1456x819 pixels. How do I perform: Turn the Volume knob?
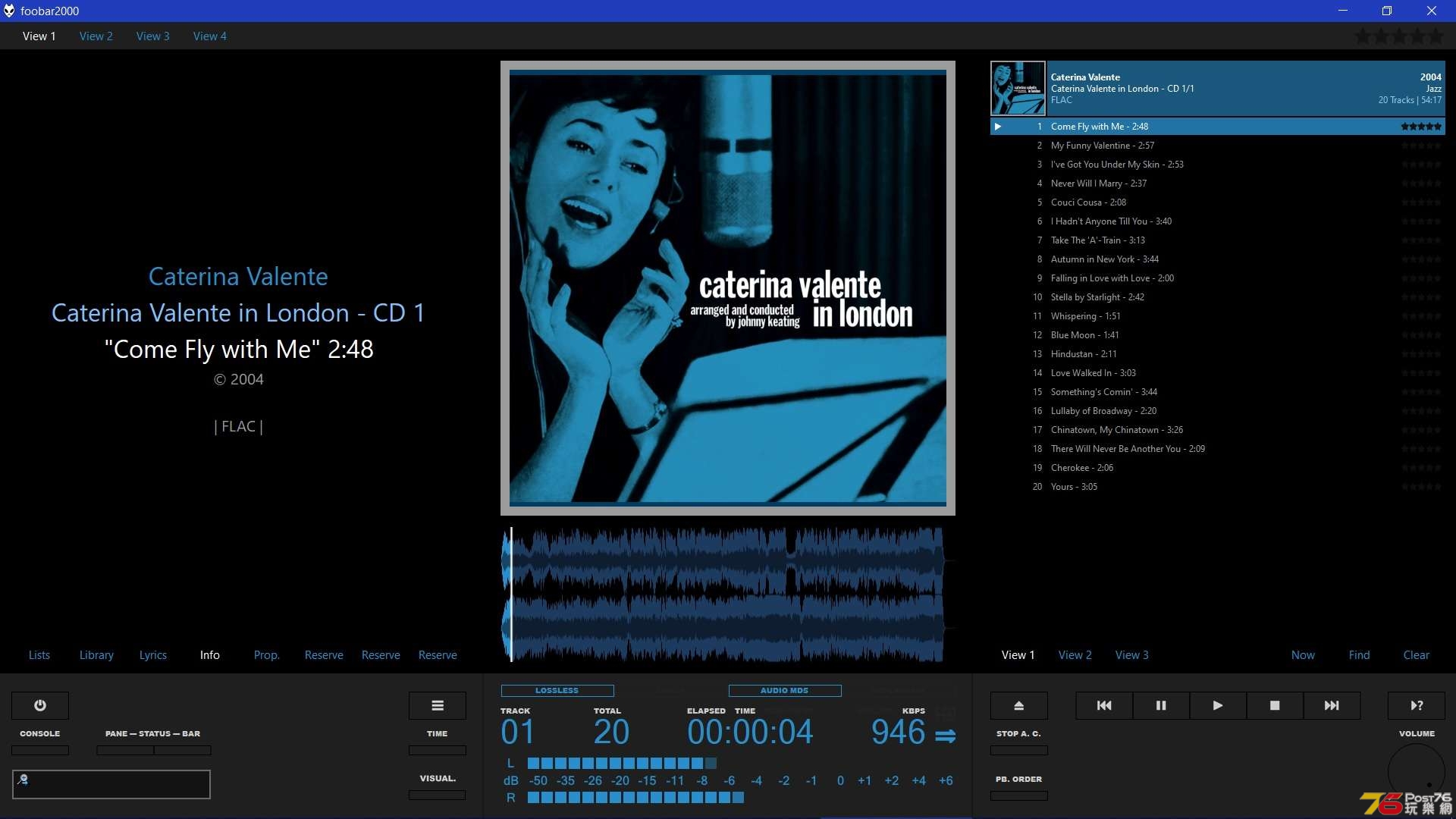[x=1417, y=773]
